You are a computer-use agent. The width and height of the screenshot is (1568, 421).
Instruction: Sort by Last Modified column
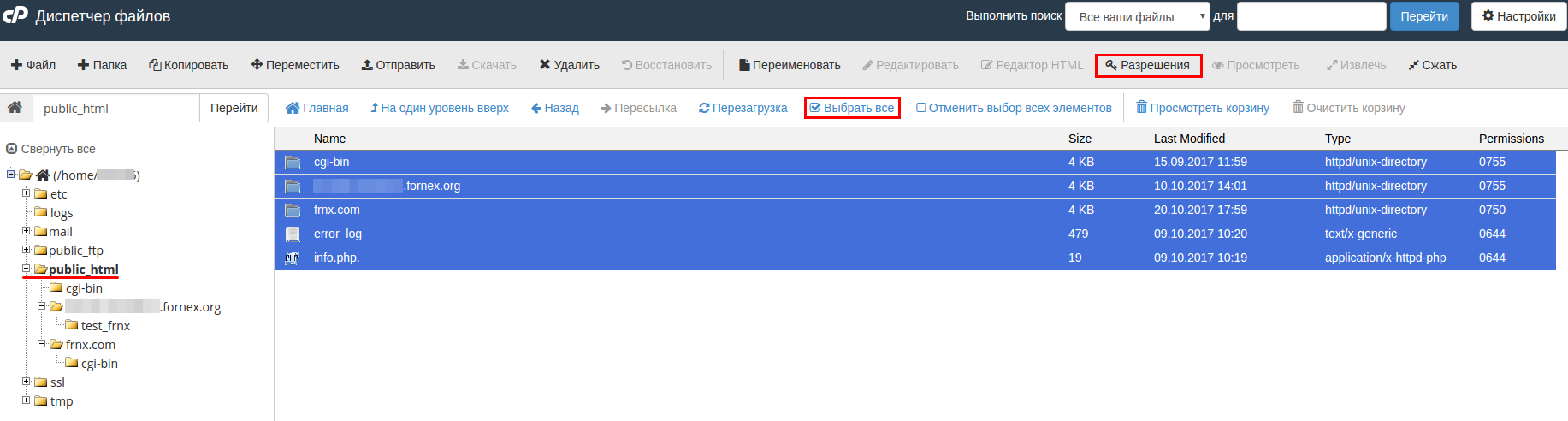coord(1189,139)
